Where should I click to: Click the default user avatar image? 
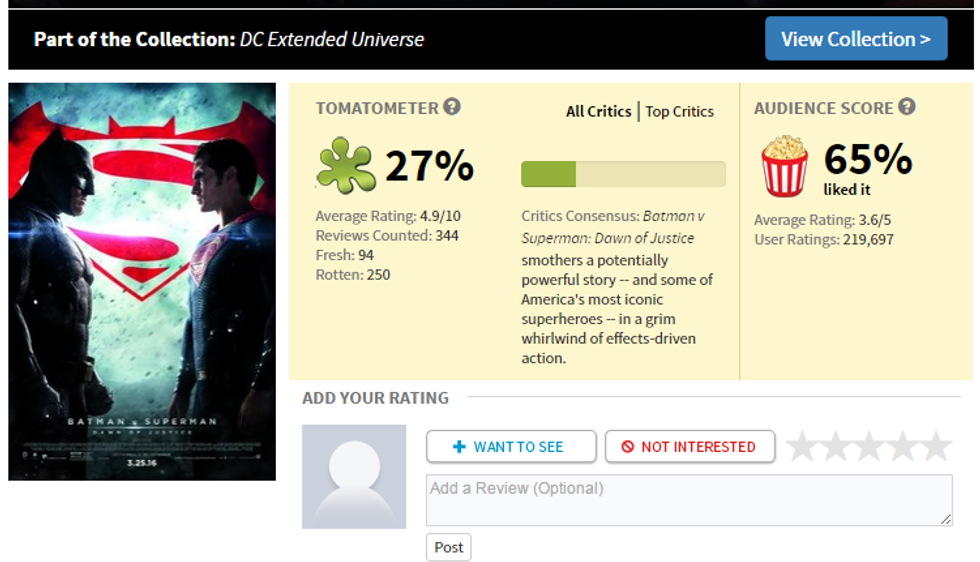coord(354,476)
